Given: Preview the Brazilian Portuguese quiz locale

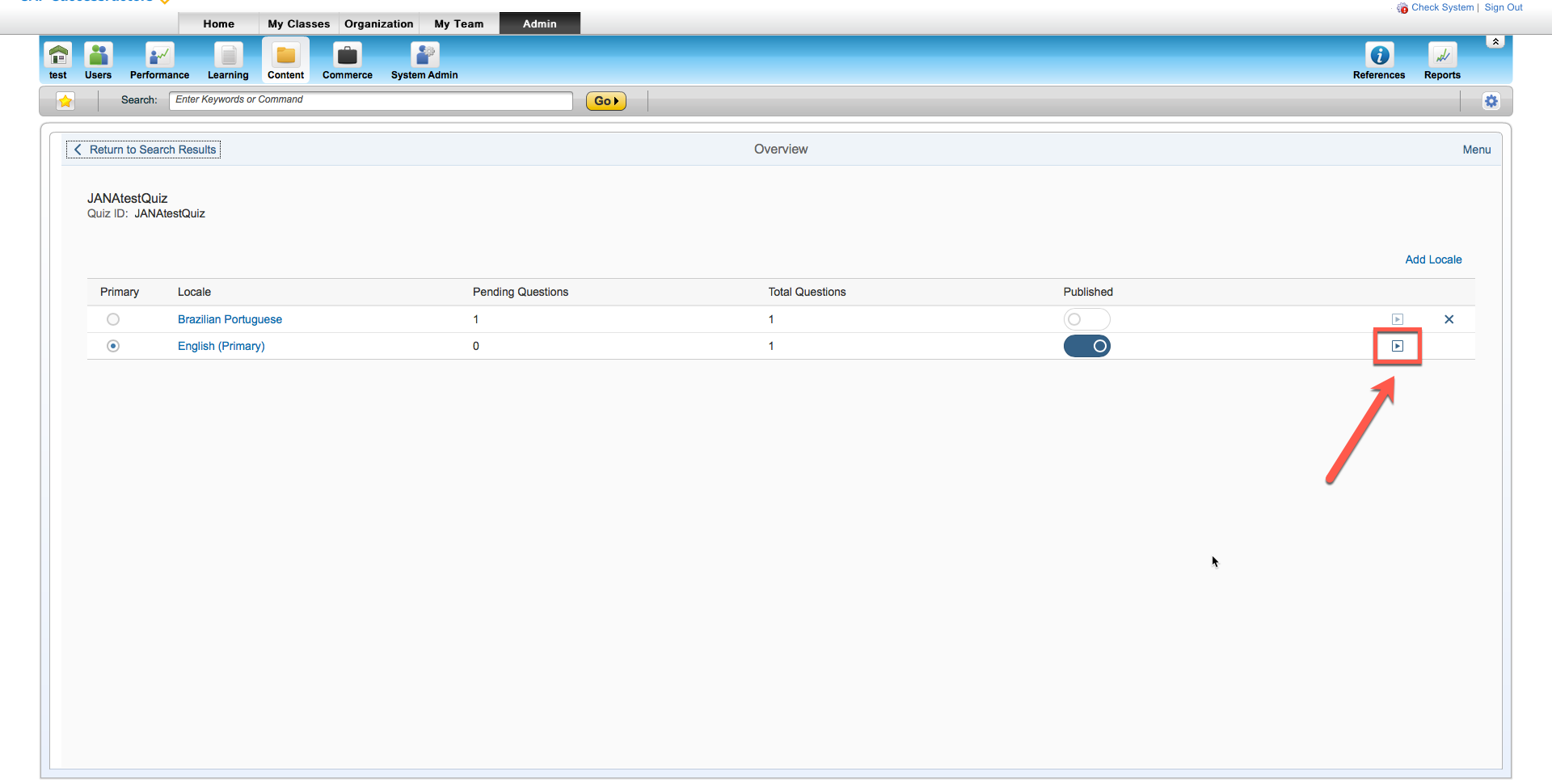Looking at the screenshot, I should click(x=1398, y=319).
